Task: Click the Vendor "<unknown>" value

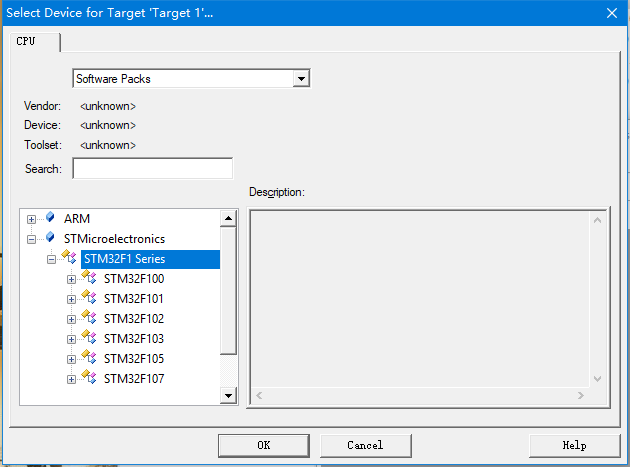Action: tap(108, 106)
